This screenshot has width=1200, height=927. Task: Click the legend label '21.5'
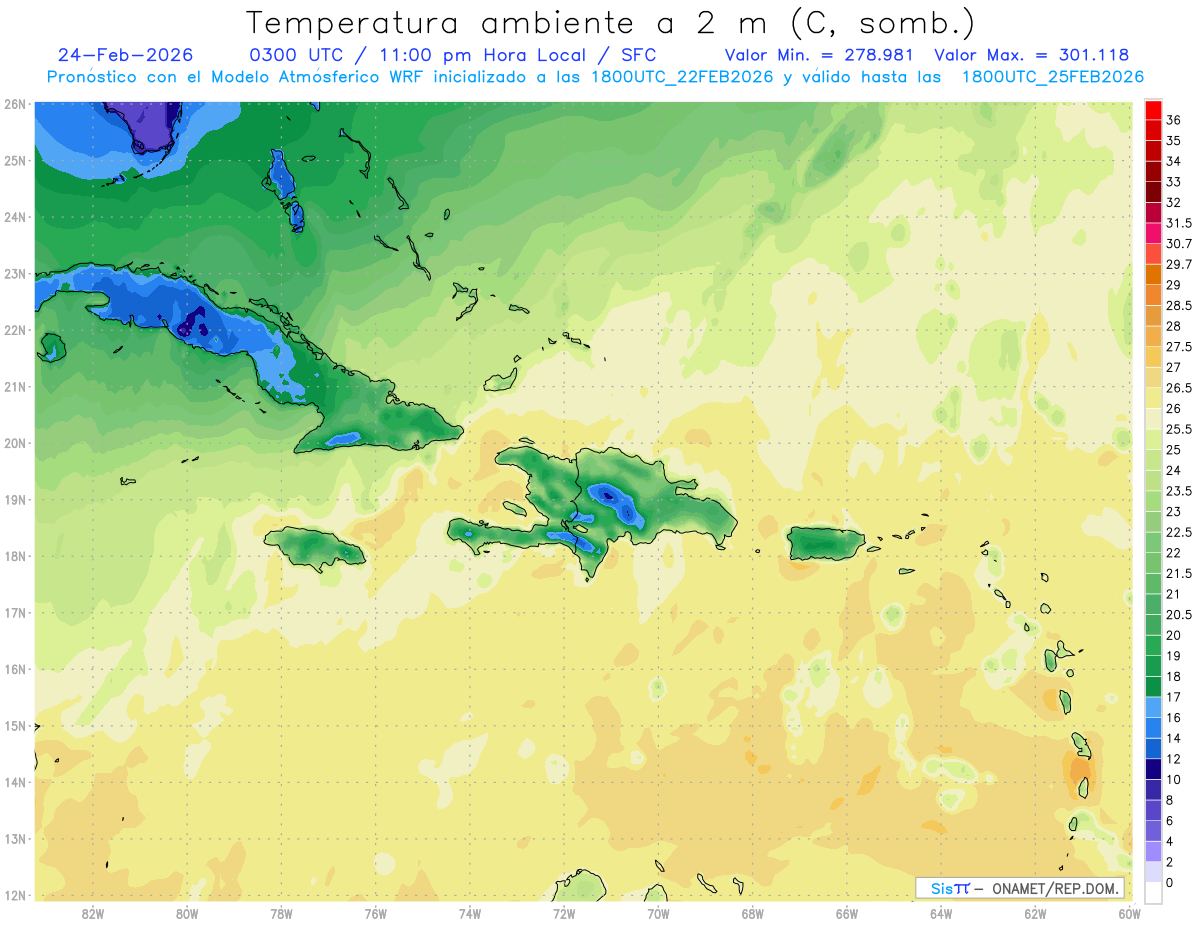[x=1179, y=573]
